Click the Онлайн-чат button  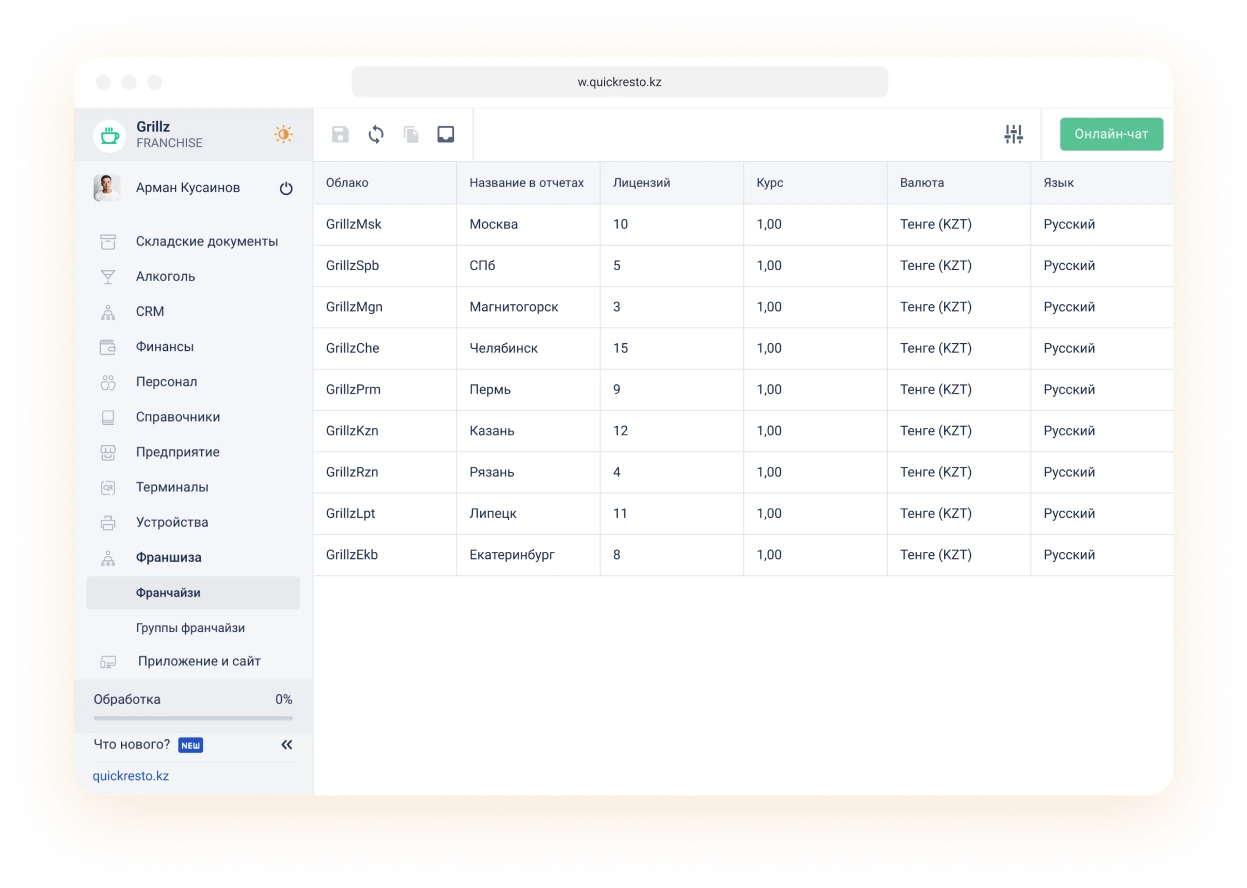[1111, 134]
